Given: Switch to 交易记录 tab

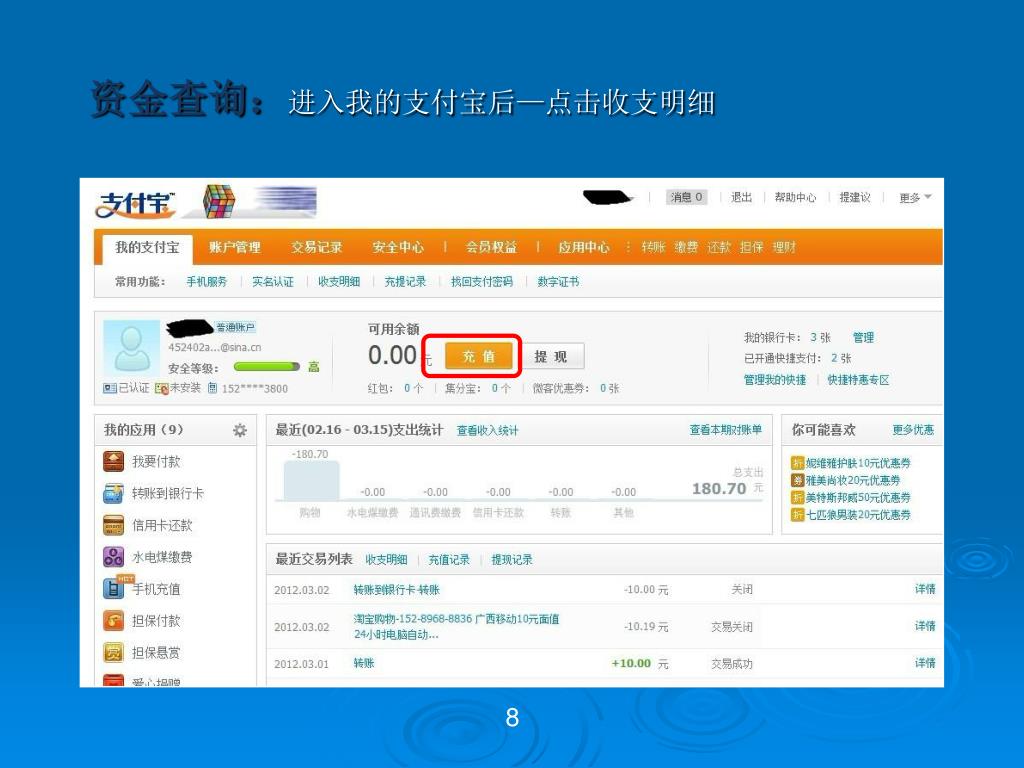Looking at the screenshot, I should pyautogui.click(x=317, y=248).
